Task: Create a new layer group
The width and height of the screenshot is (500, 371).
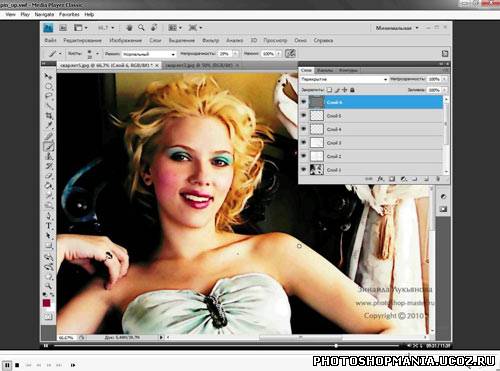Action: (415, 179)
